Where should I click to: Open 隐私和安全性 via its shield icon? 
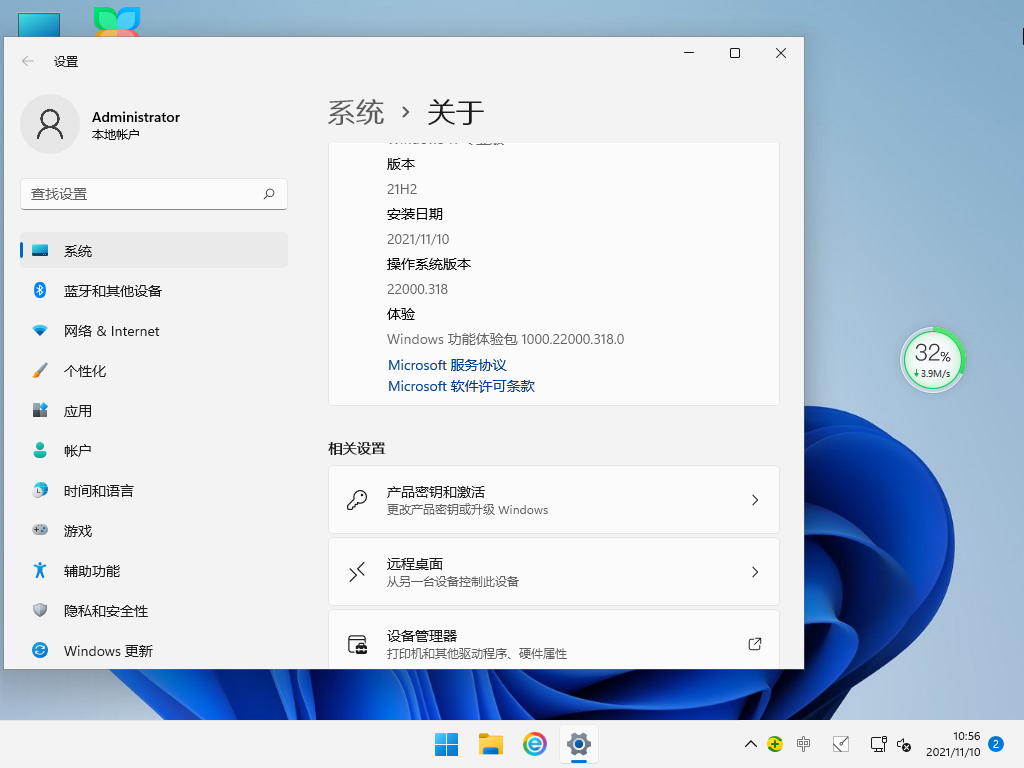(x=40, y=611)
